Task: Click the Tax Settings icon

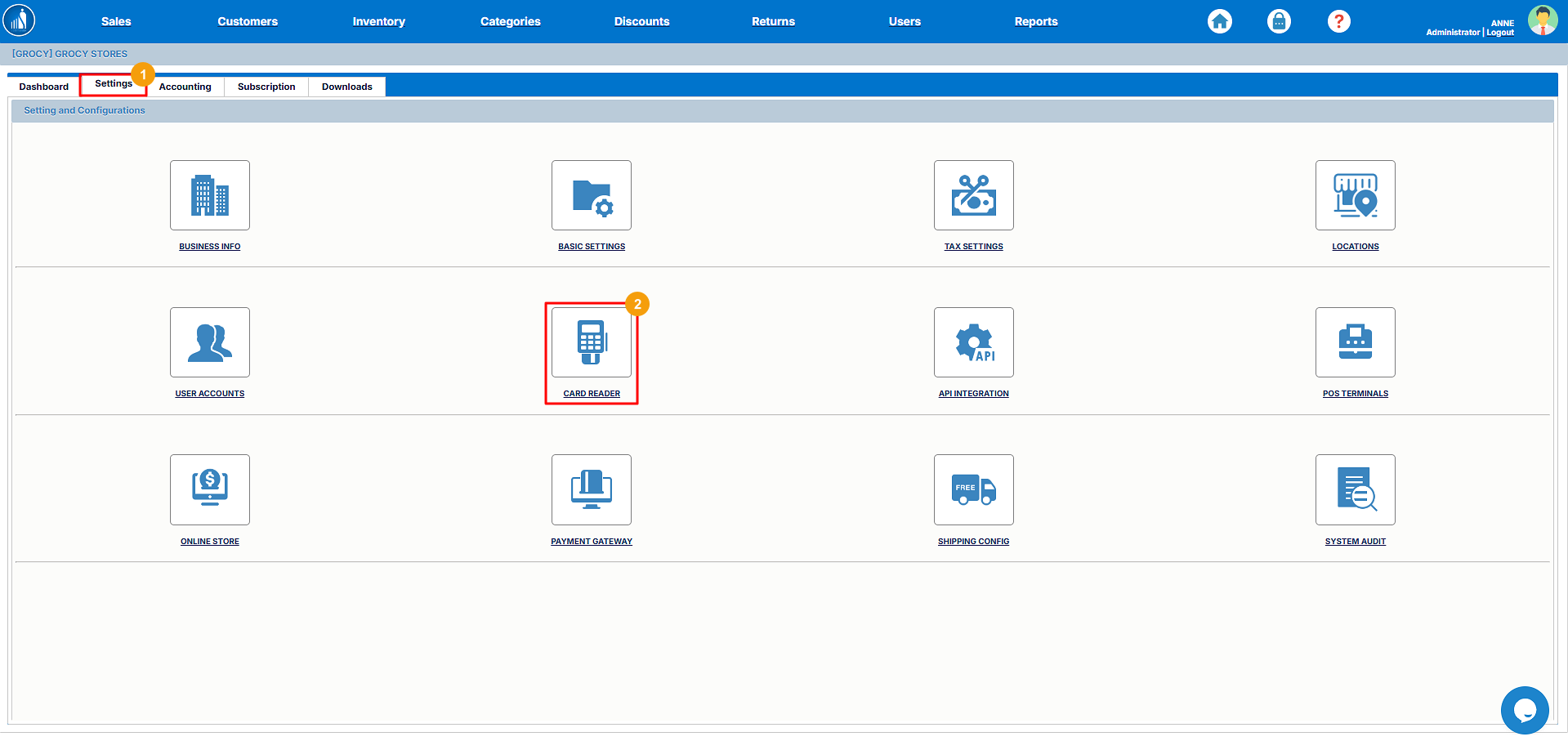Action: click(x=973, y=195)
